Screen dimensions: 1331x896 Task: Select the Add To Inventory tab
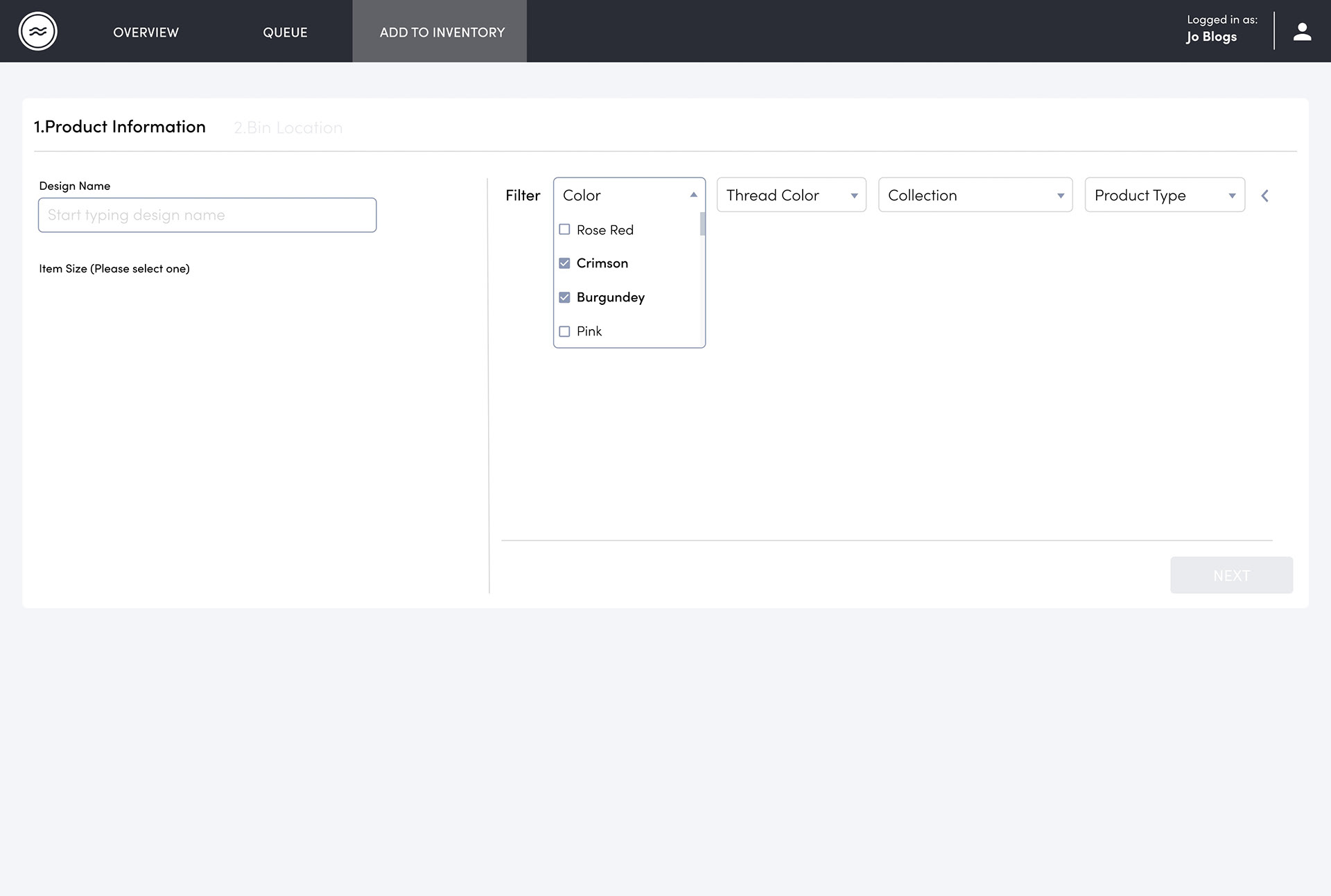(x=440, y=31)
